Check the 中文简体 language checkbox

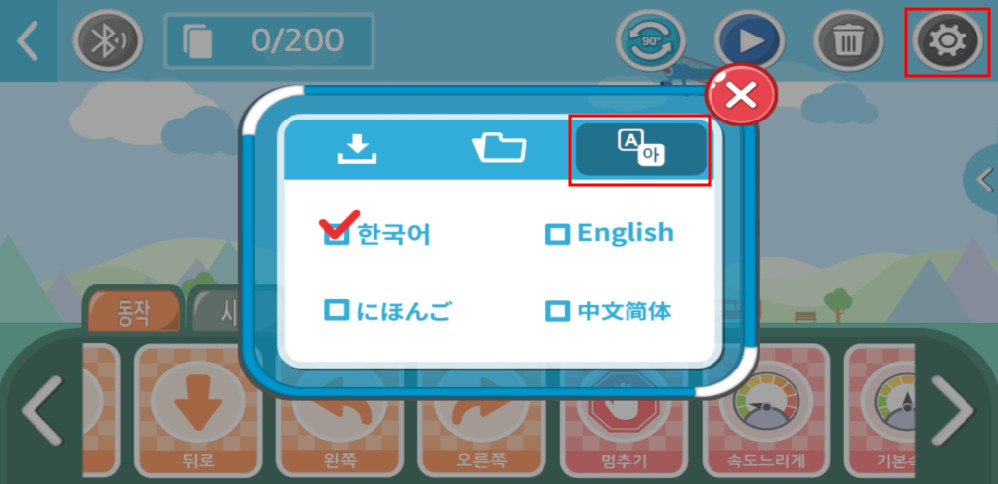(x=558, y=311)
